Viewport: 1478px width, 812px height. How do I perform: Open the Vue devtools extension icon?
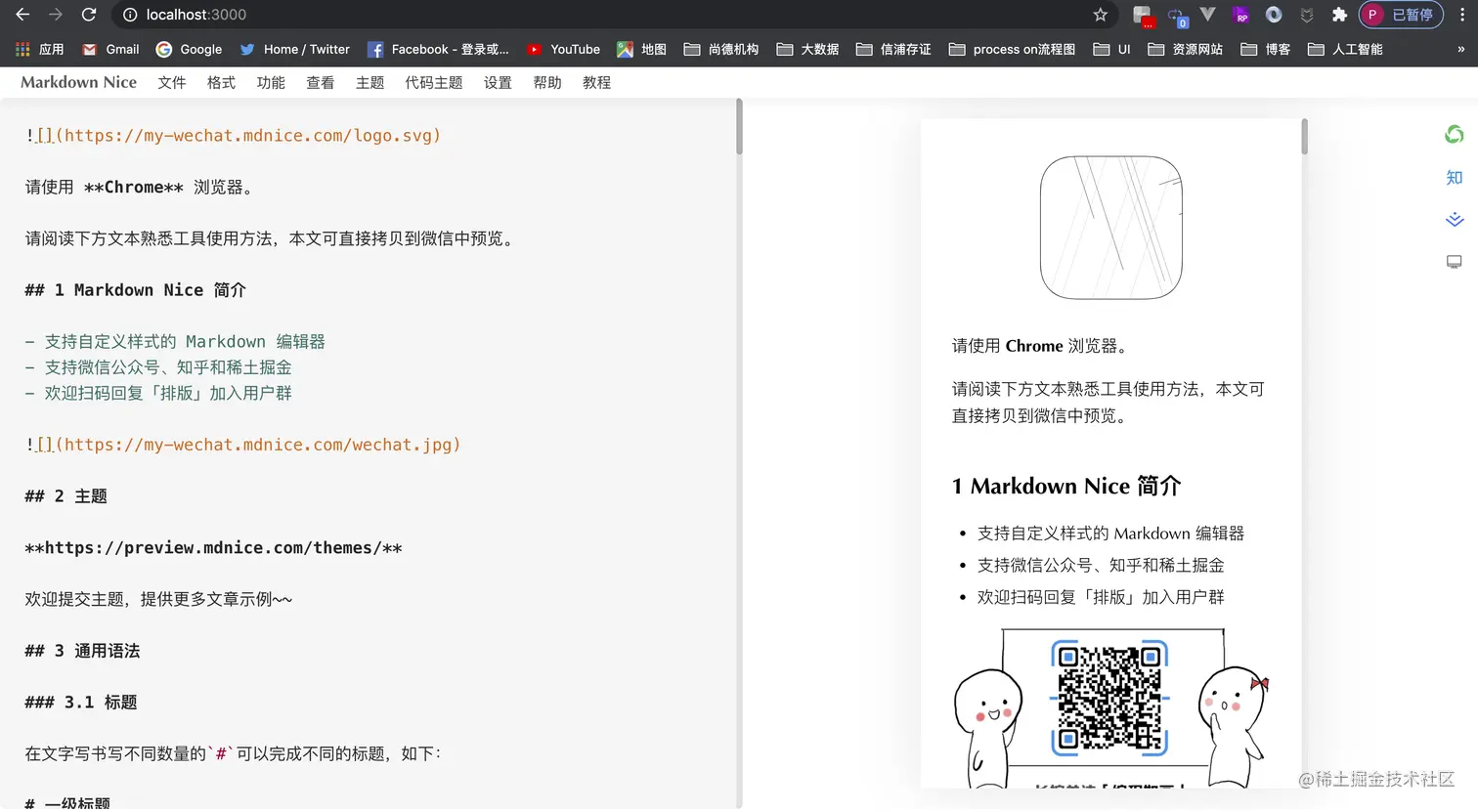coord(1208,15)
